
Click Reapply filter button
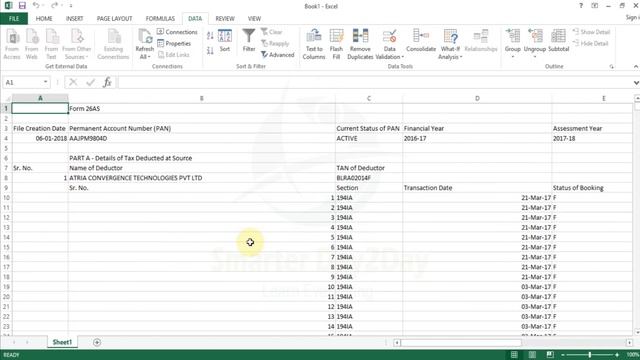(275, 43)
